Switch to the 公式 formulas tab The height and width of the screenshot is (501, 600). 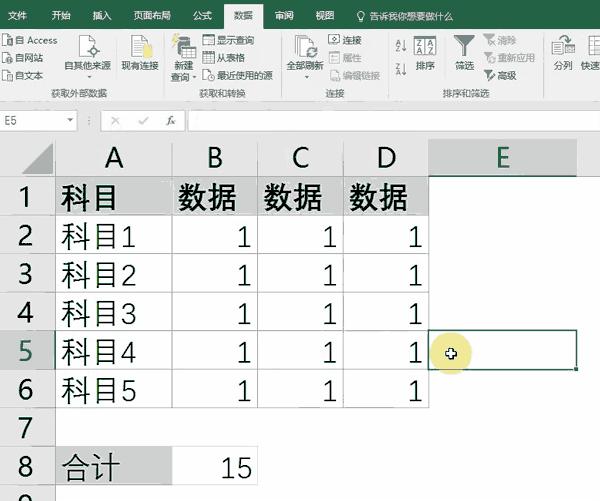(x=202, y=16)
